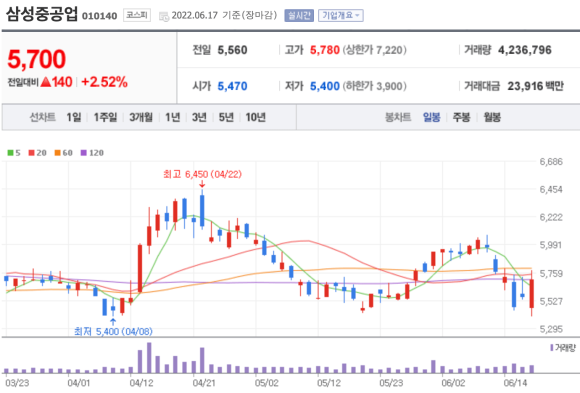580x393 pixels.
Task: Click the stock name 삼성중공업
Action: (x=41, y=14)
